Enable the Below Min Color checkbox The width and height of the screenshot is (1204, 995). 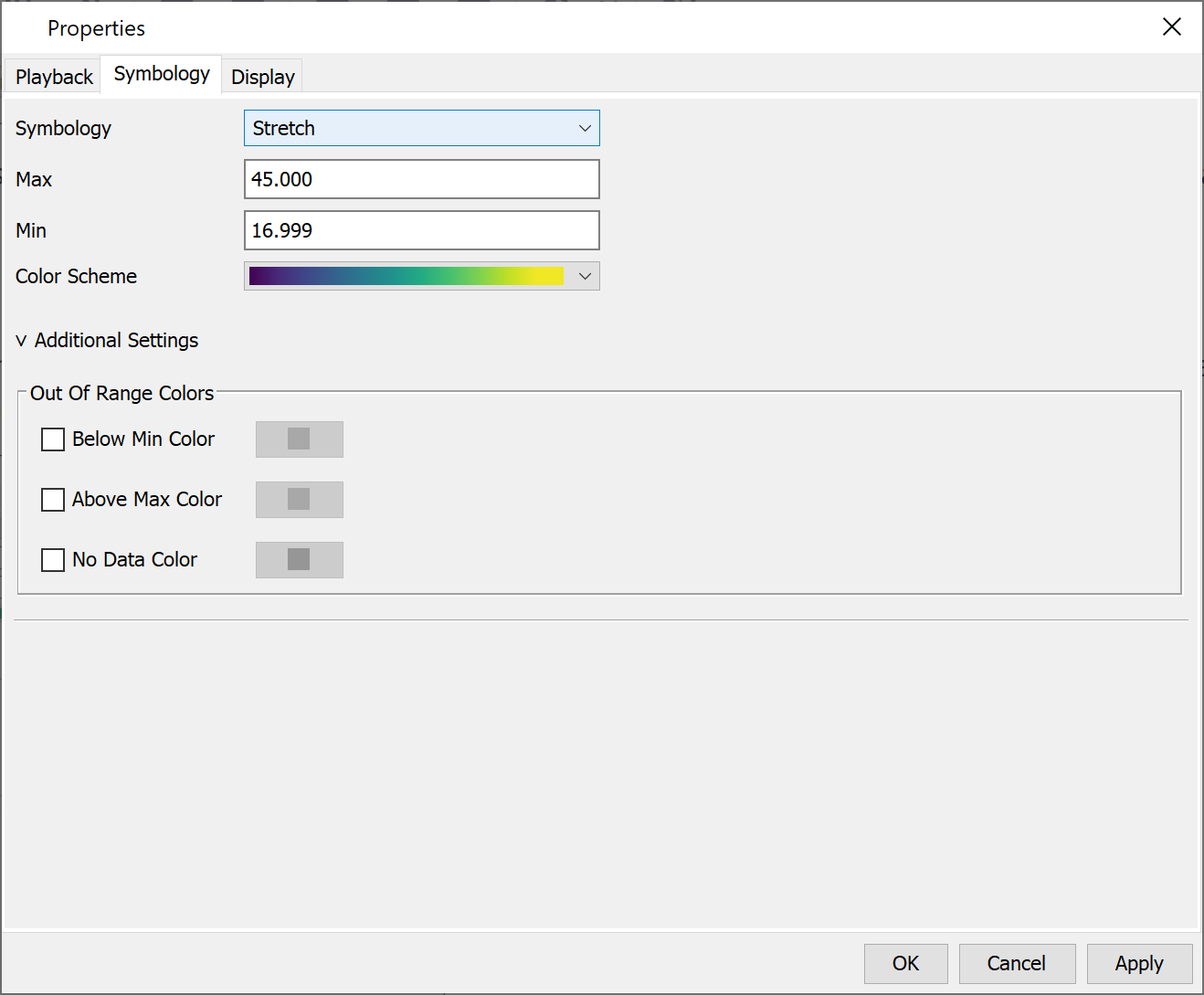(53, 439)
